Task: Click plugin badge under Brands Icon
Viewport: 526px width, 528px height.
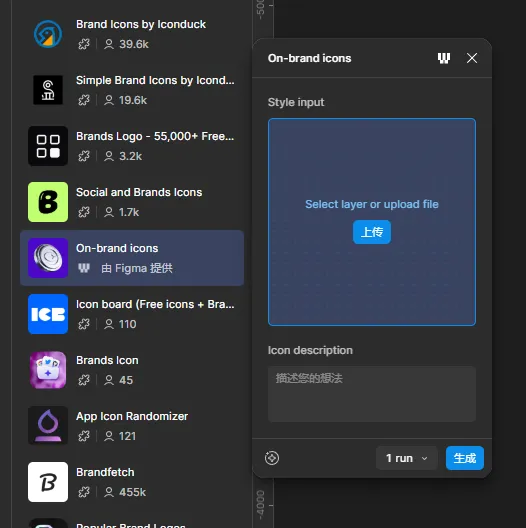Action: tap(84, 380)
